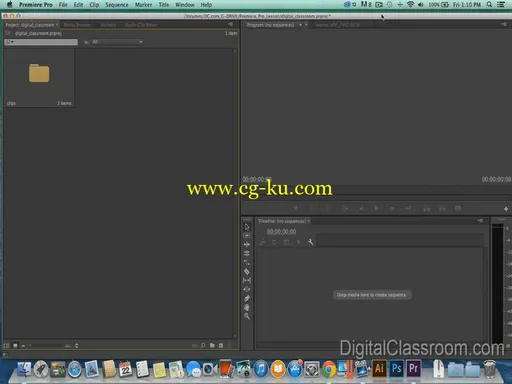
Task: Open the Clip menu
Action: [x=94, y=5]
